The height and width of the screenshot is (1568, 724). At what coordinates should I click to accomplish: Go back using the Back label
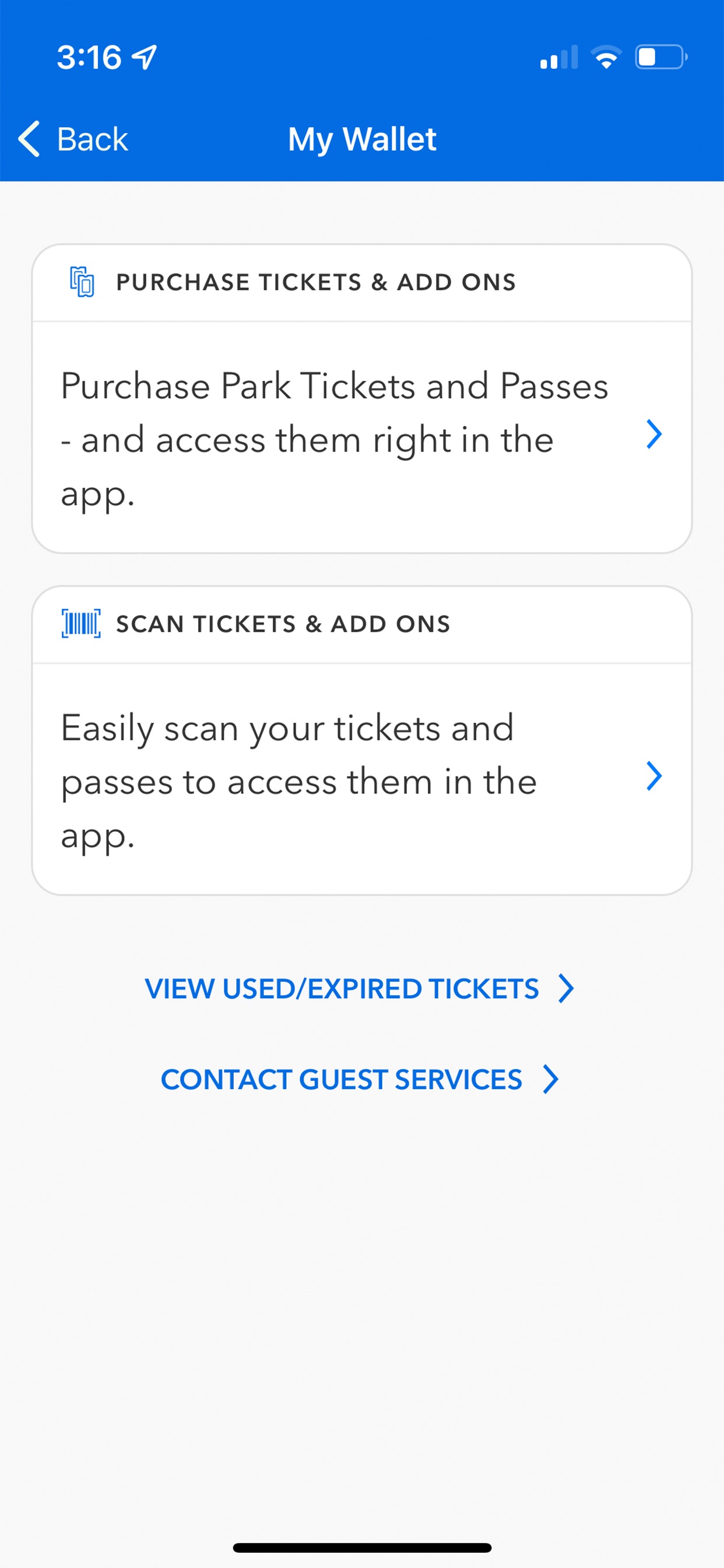click(x=93, y=139)
